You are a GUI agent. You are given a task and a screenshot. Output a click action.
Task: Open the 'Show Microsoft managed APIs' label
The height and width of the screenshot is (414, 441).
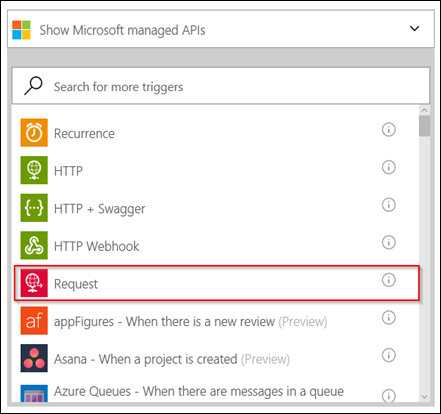pos(122,30)
